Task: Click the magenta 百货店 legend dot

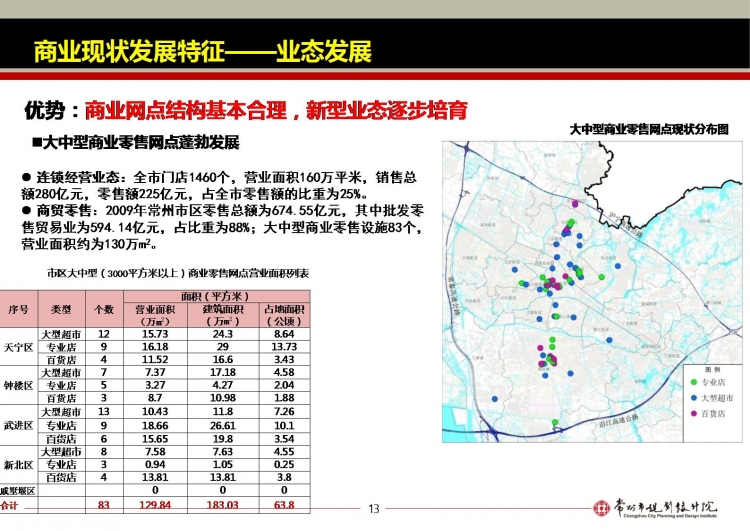Action: 694,413
